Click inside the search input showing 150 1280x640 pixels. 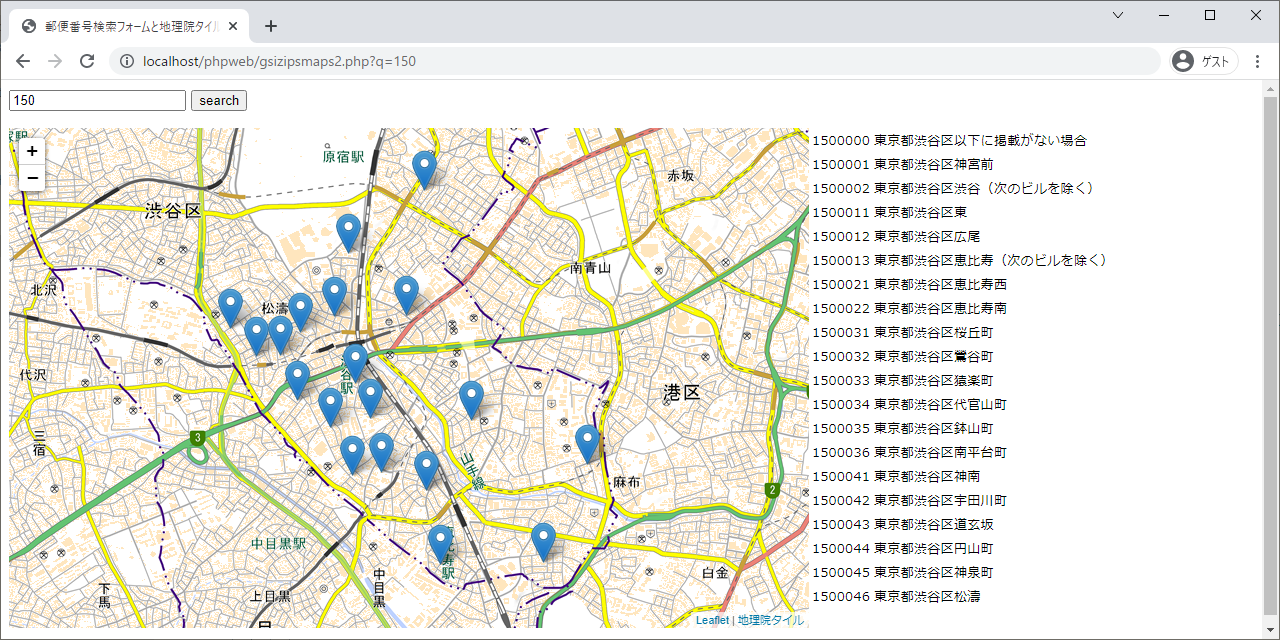coord(95,100)
